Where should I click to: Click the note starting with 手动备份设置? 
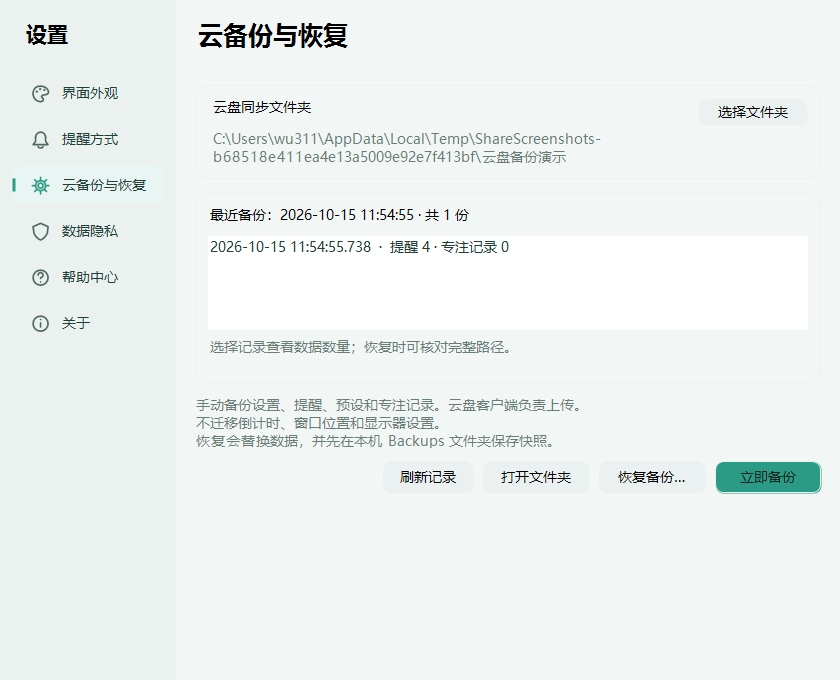click(389, 405)
